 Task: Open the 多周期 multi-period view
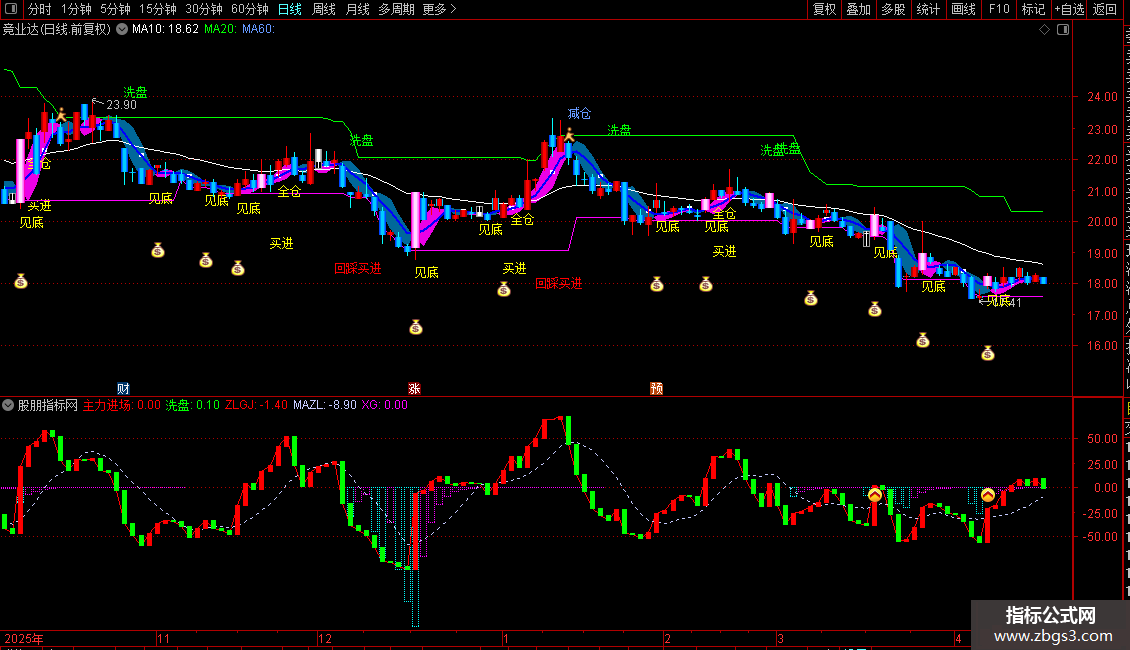pos(396,9)
